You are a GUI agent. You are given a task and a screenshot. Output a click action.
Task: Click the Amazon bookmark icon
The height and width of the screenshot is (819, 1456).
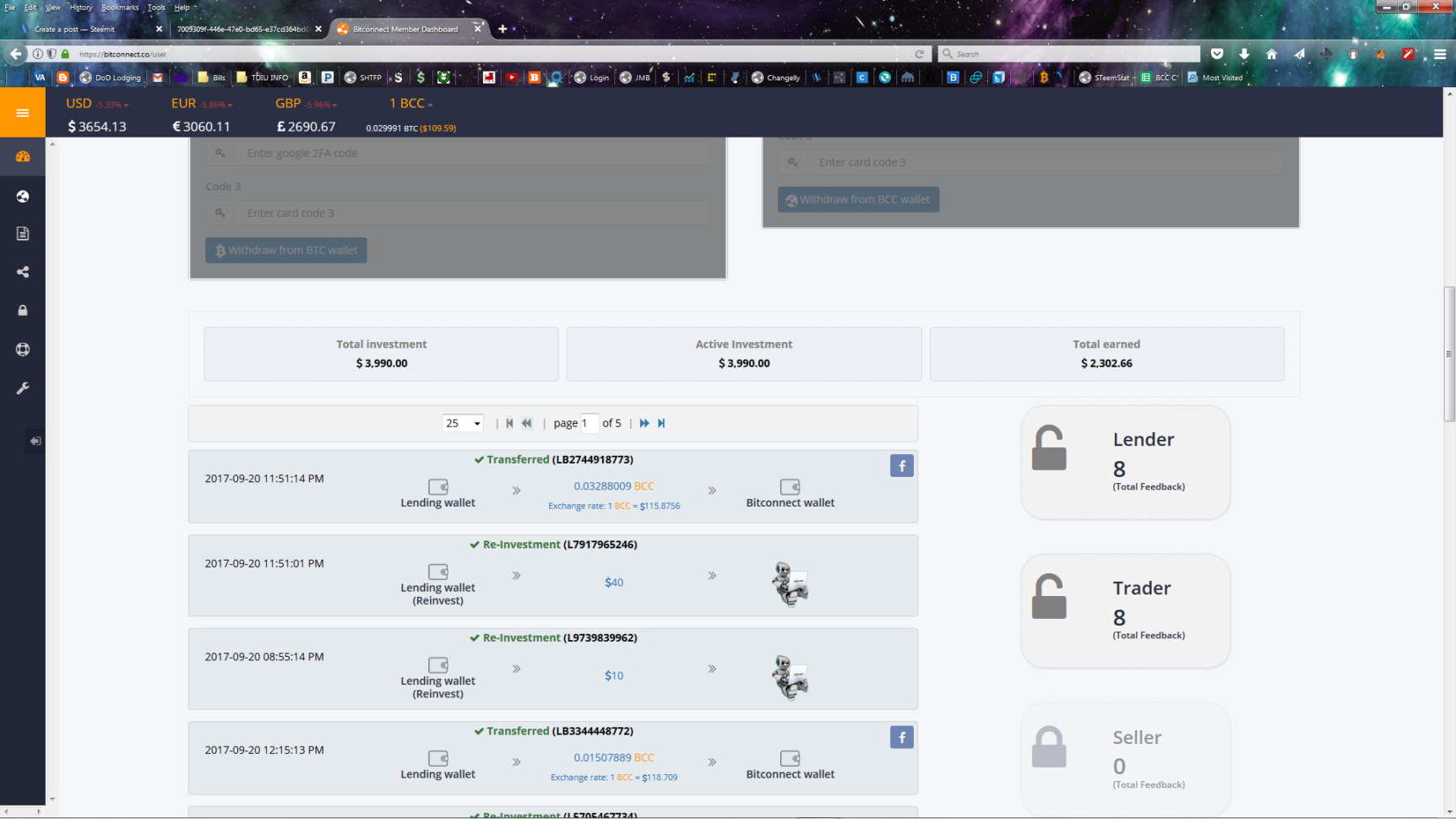[305, 78]
